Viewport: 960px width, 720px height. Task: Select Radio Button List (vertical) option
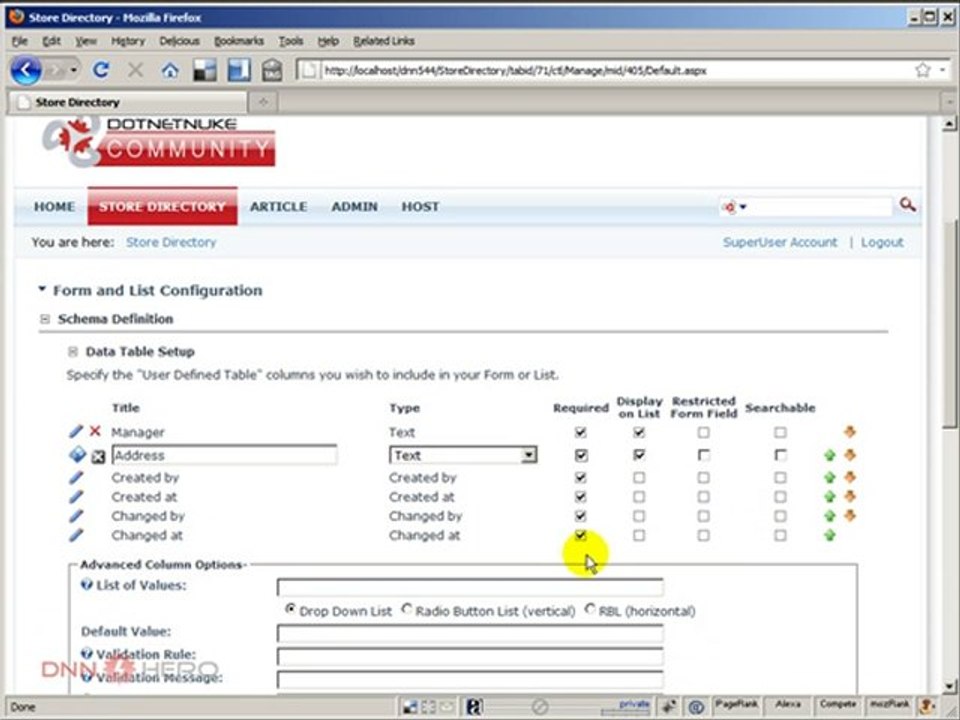point(407,610)
